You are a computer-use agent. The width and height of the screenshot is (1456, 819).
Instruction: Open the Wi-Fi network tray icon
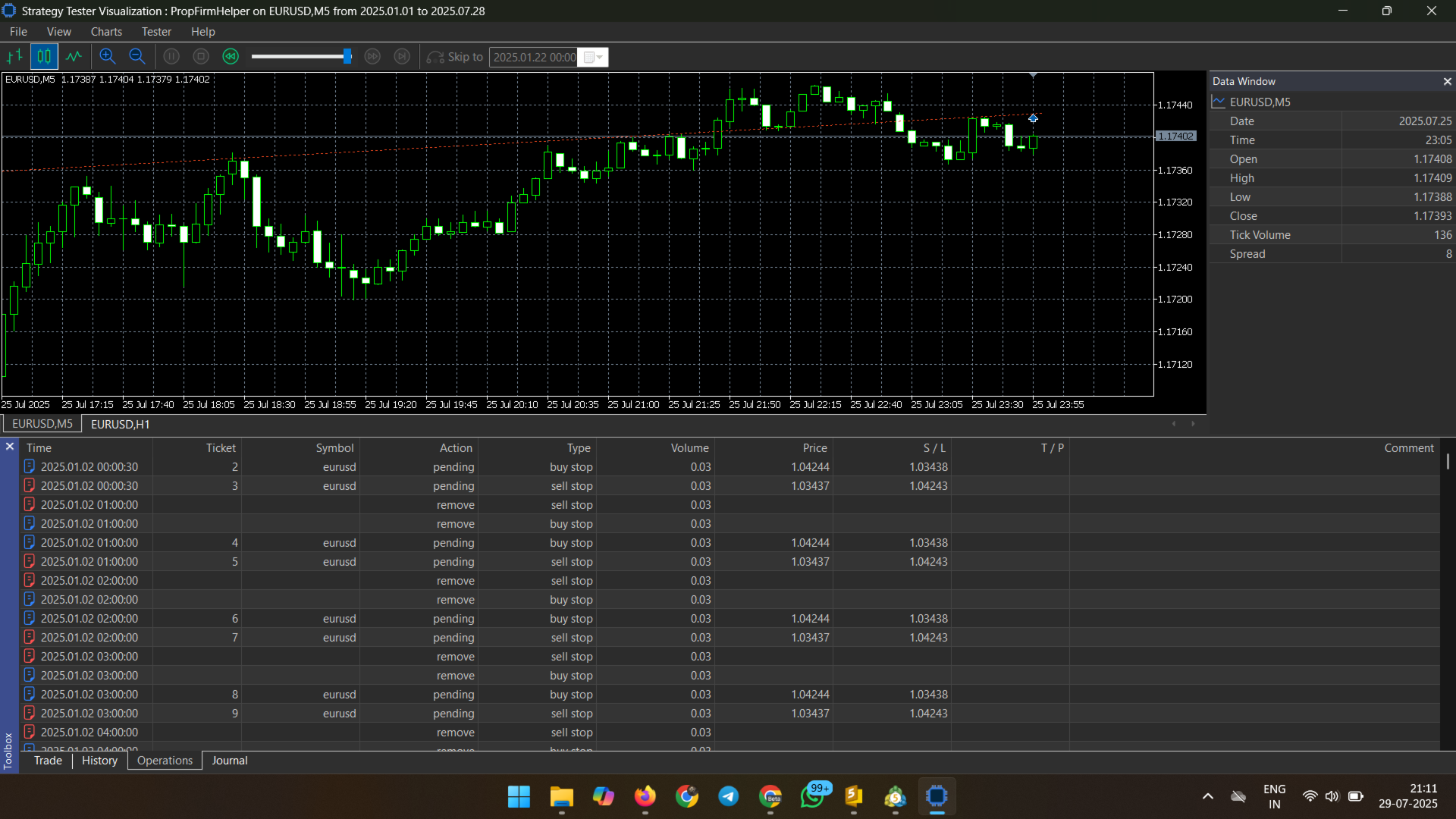[1310, 796]
